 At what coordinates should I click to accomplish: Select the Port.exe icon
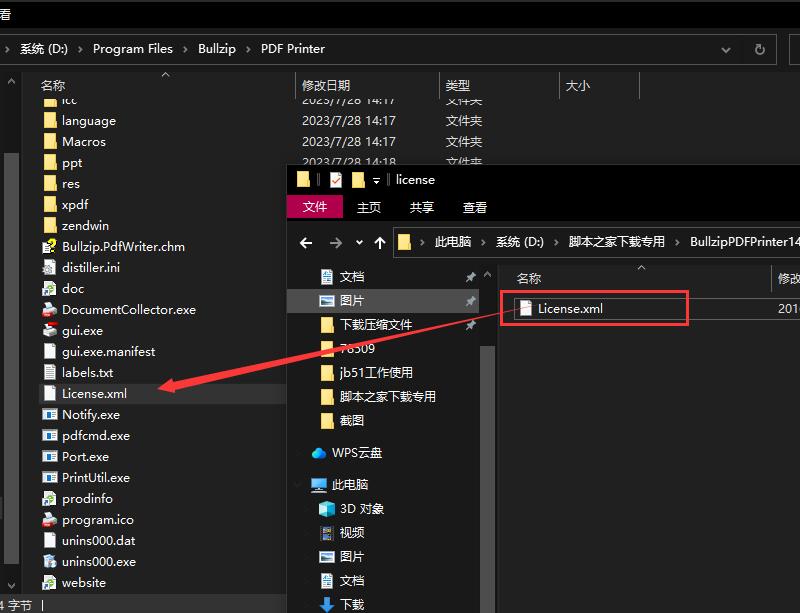pyautogui.click(x=49, y=456)
